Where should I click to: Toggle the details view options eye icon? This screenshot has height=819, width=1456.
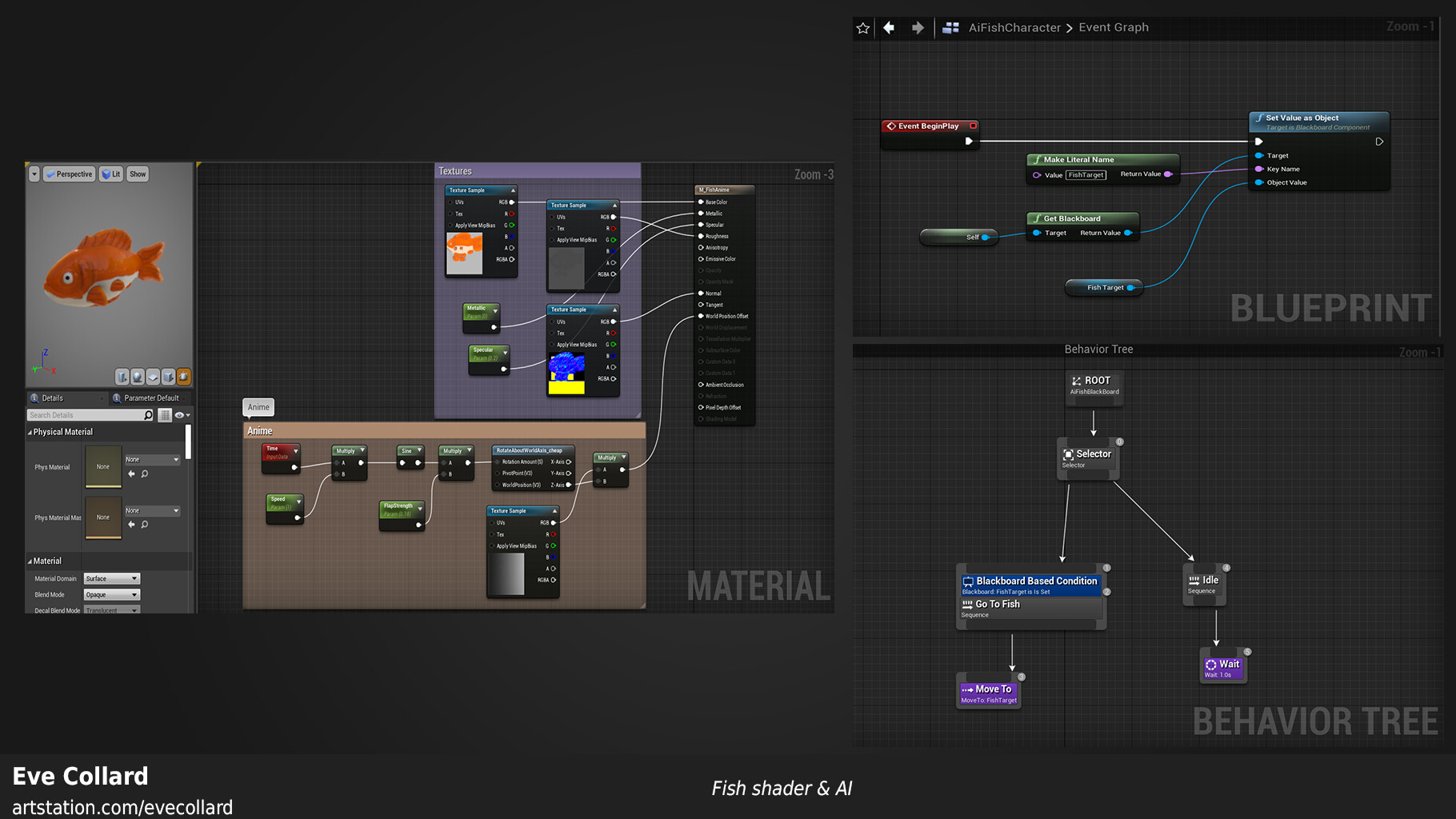pos(181,415)
